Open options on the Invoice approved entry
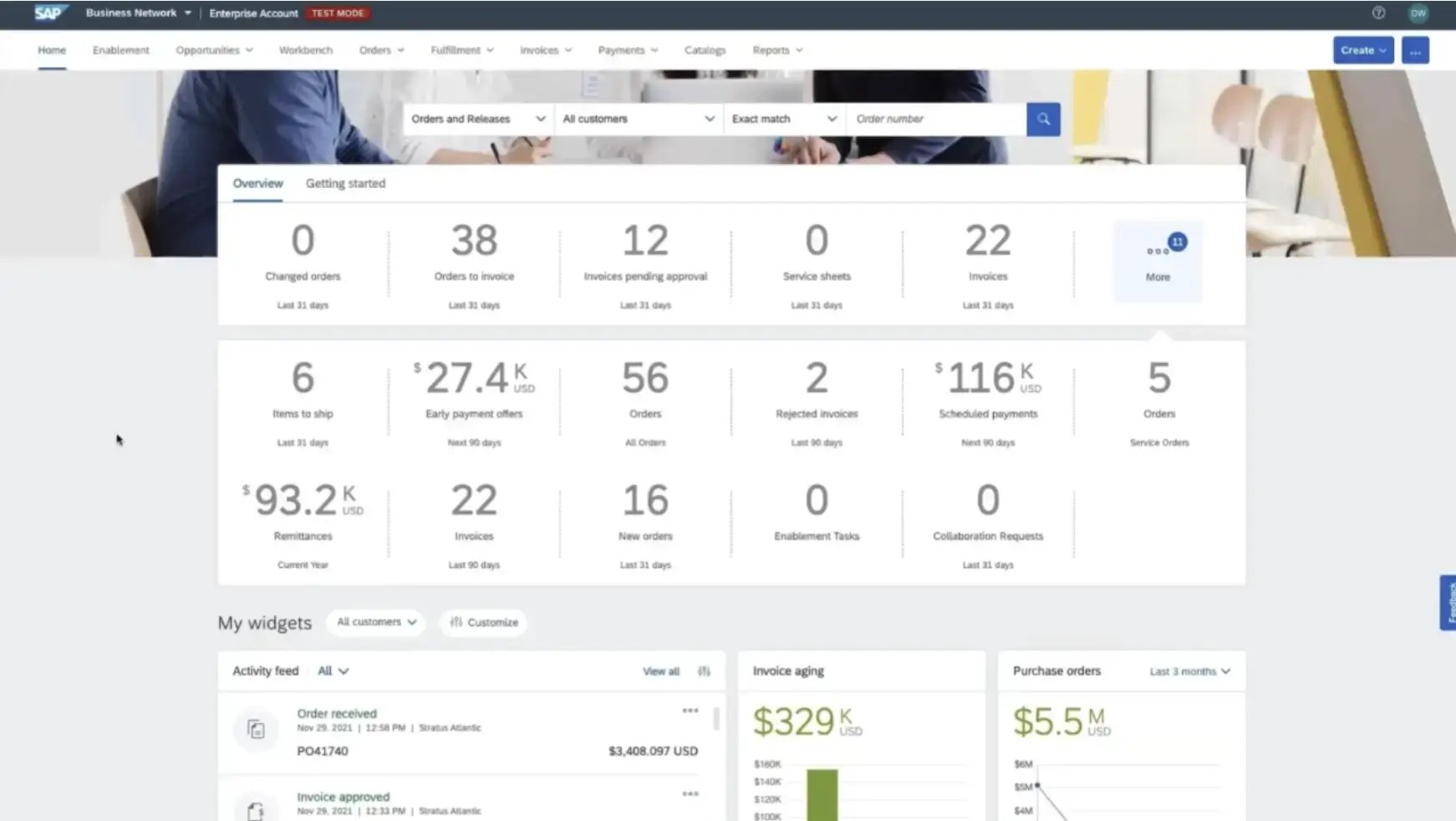The height and width of the screenshot is (821, 1456). [690, 793]
